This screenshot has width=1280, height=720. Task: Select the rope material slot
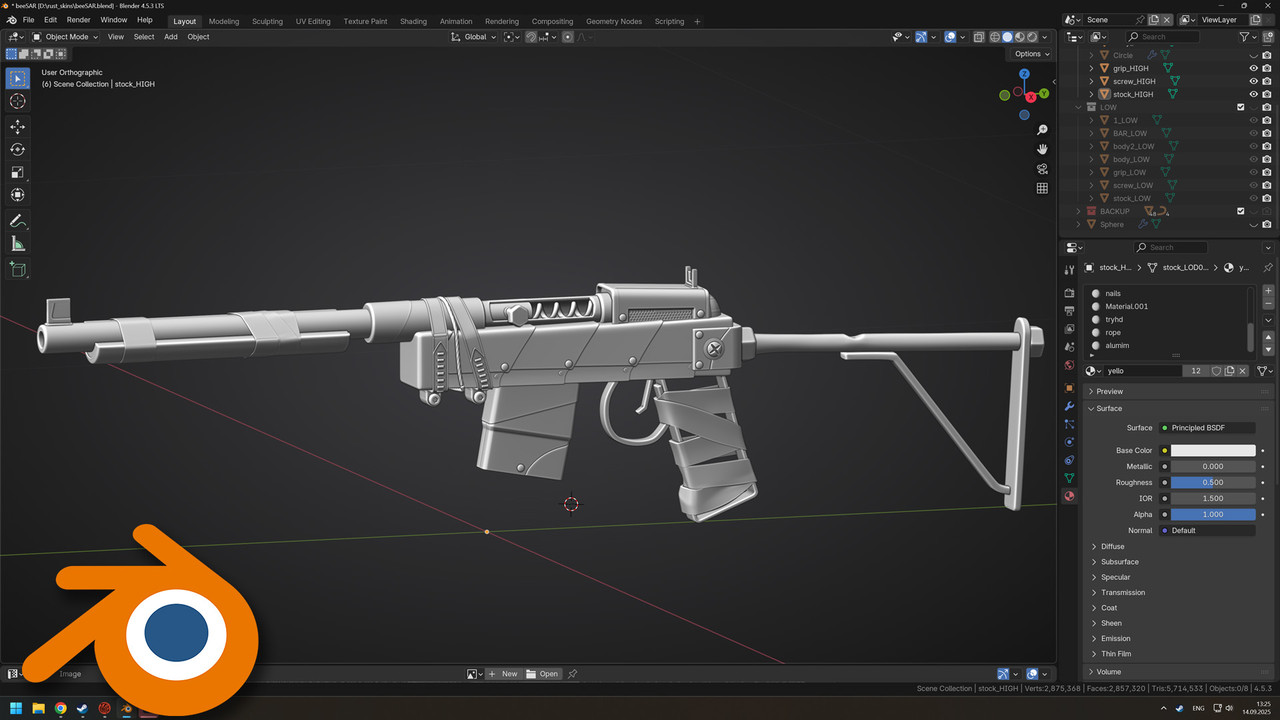tap(1167, 332)
